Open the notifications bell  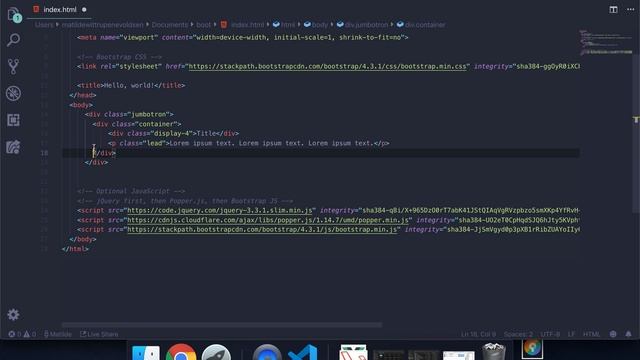point(629,334)
